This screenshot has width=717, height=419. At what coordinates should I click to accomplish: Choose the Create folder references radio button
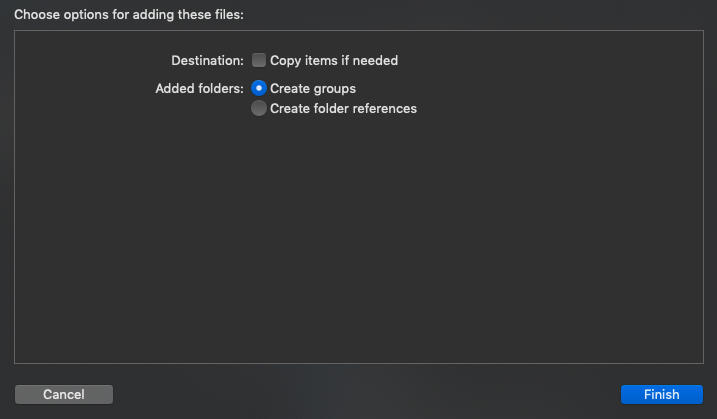(x=259, y=108)
